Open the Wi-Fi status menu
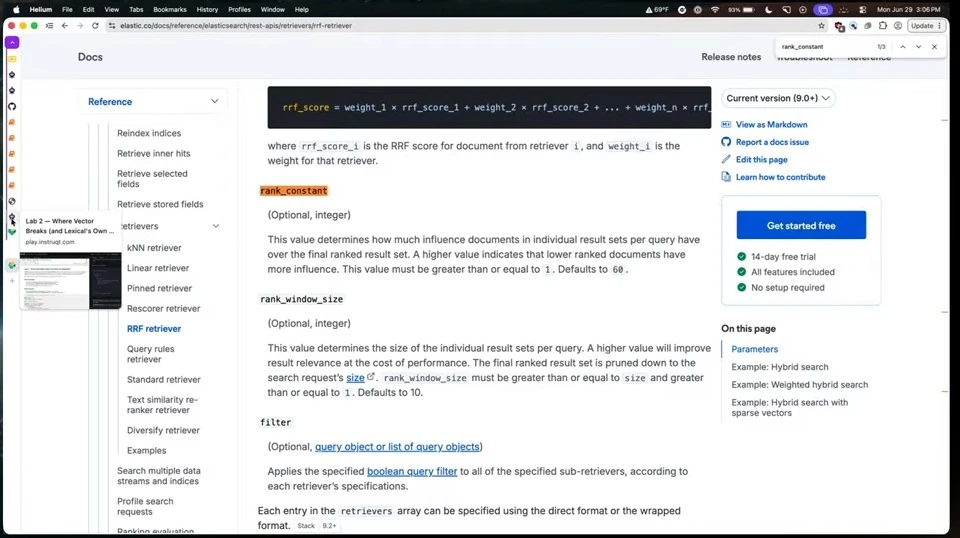The image size is (960, 538). point(714,10)
